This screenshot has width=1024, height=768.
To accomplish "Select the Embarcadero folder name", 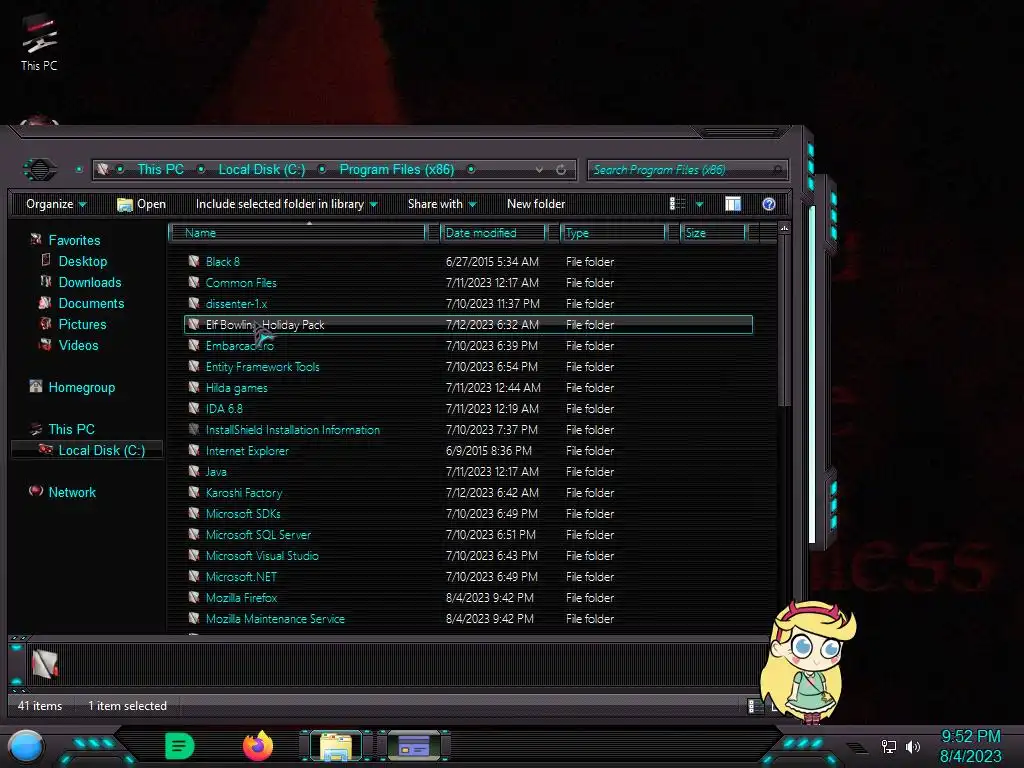I will click(240, 345).
